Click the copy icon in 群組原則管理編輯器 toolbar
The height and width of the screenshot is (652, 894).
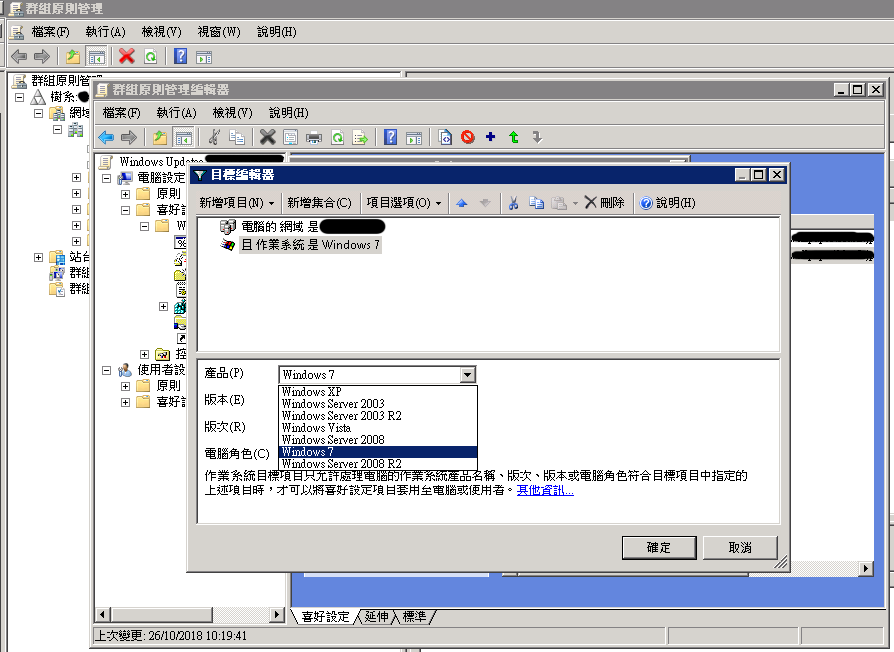click(237, 137)
